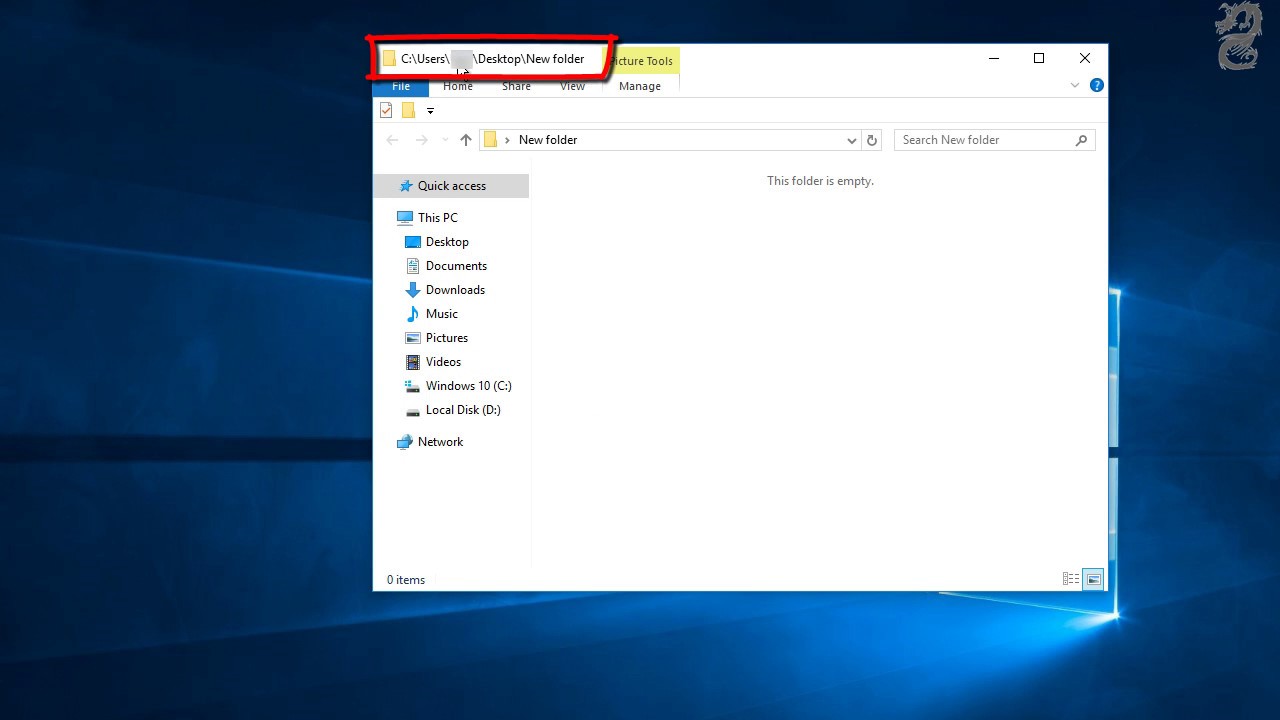Click the chevron before New folder in the address bar
Screen dimensions: 1280x720
[x=508, y=140]
